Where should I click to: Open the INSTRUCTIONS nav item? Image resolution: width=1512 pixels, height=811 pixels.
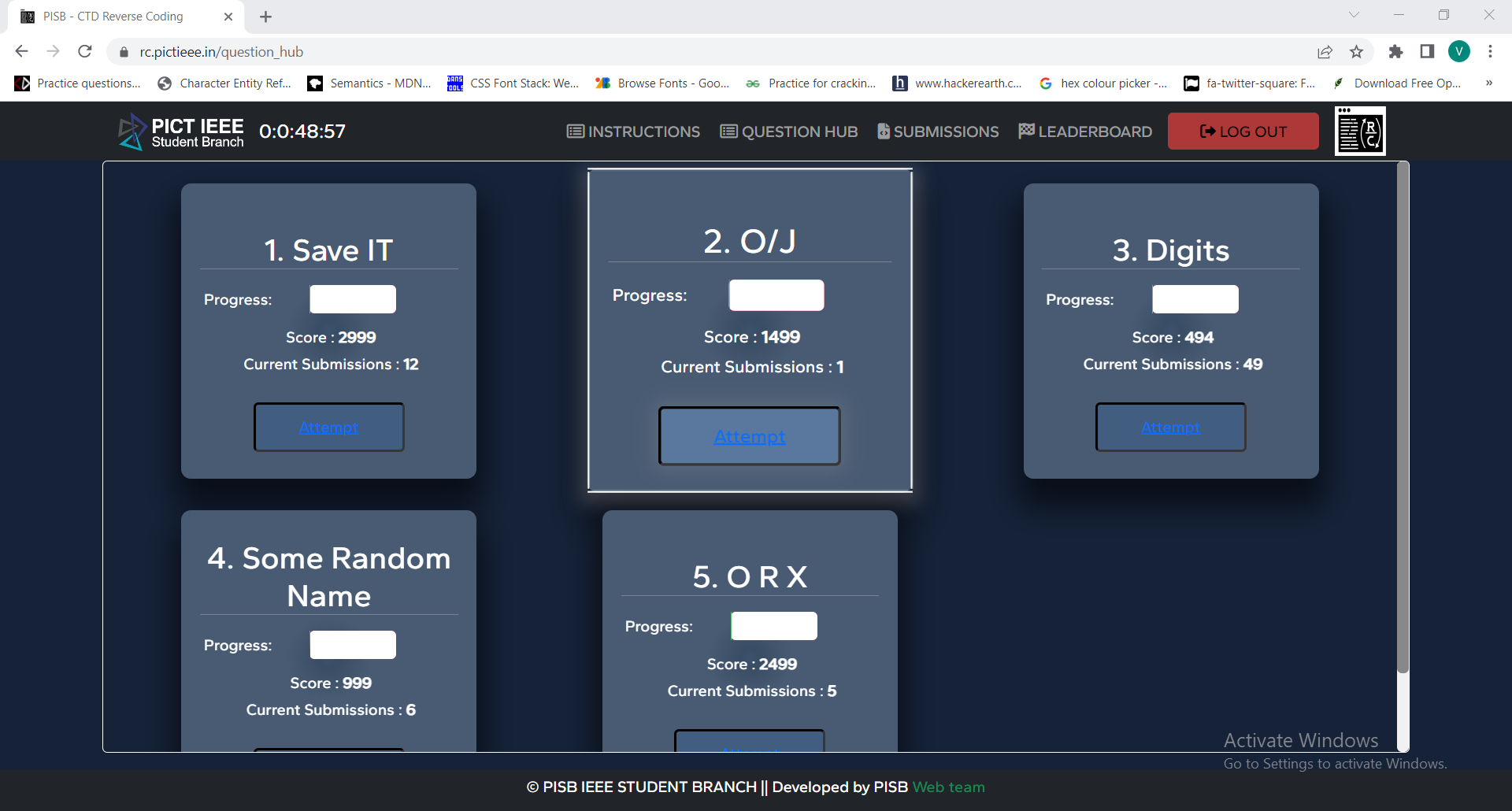[633, 131]
